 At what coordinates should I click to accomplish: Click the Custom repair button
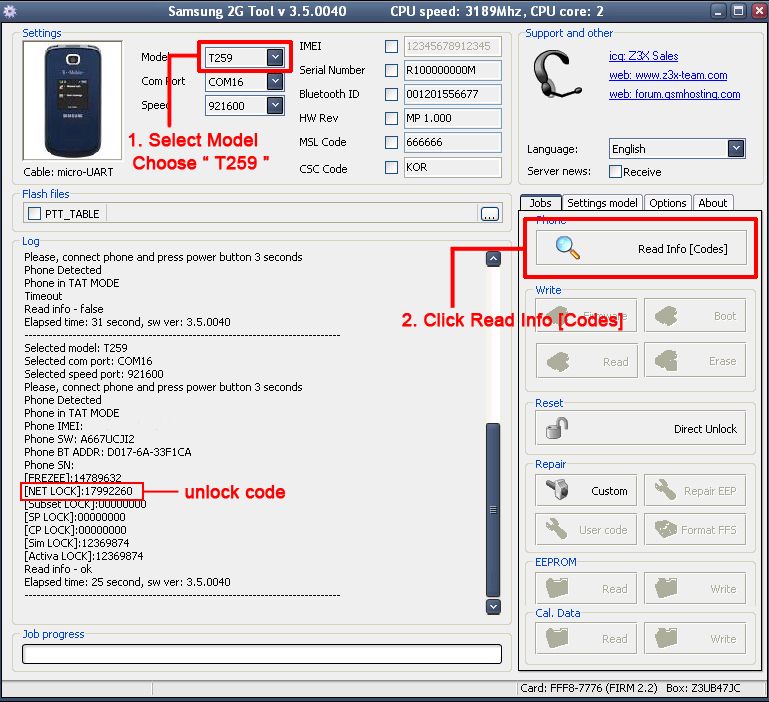pos(587,491)
